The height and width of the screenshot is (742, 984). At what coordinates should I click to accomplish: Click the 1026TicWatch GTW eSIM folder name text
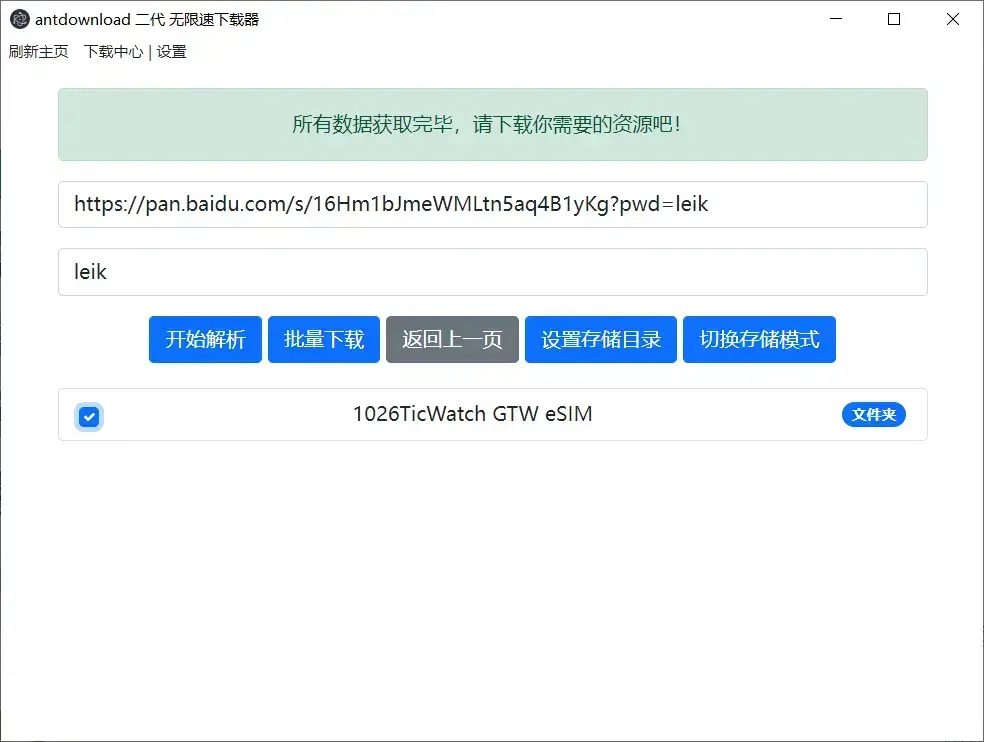(x=473, y=413)
